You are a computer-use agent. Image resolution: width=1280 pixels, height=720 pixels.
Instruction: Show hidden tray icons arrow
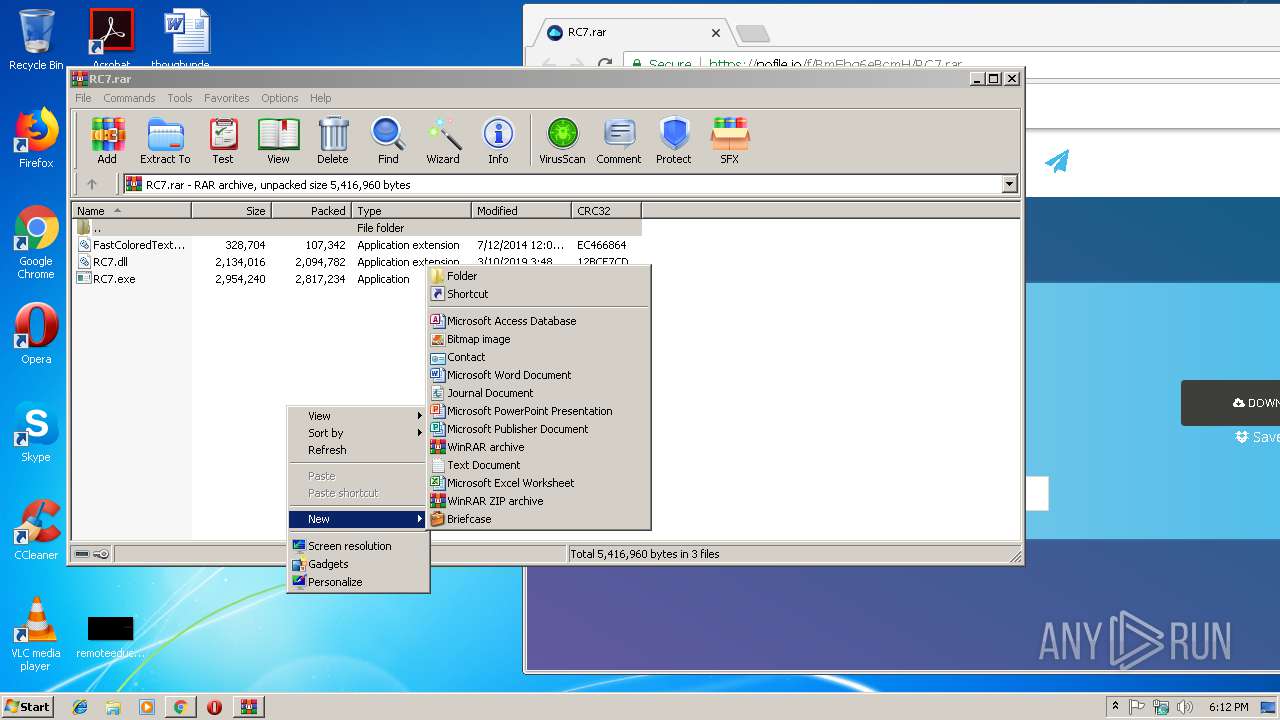[1115, 707]
